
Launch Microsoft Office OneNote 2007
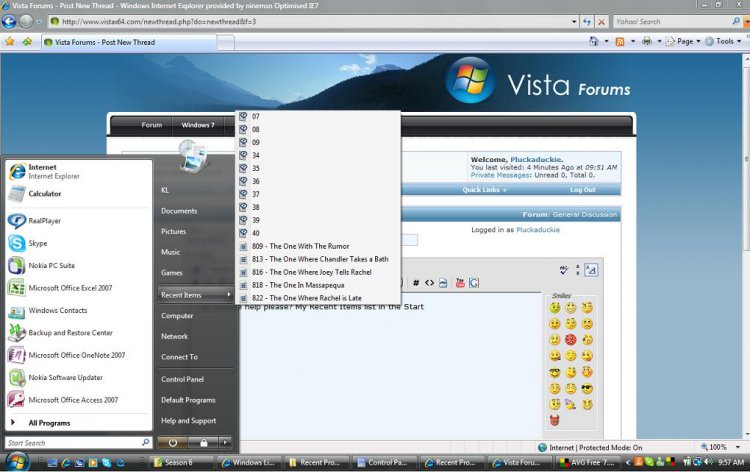click(x=79, y=355)
